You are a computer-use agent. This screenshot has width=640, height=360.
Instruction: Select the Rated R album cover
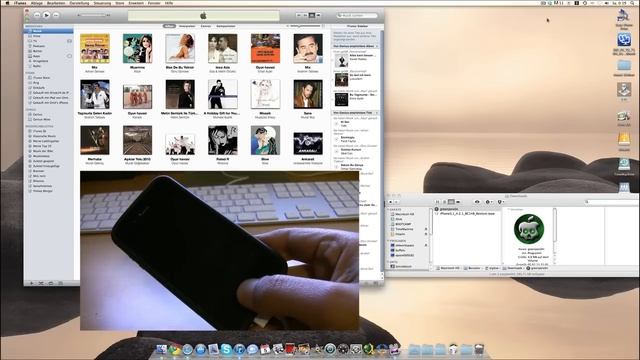click(x=223, y=140)
